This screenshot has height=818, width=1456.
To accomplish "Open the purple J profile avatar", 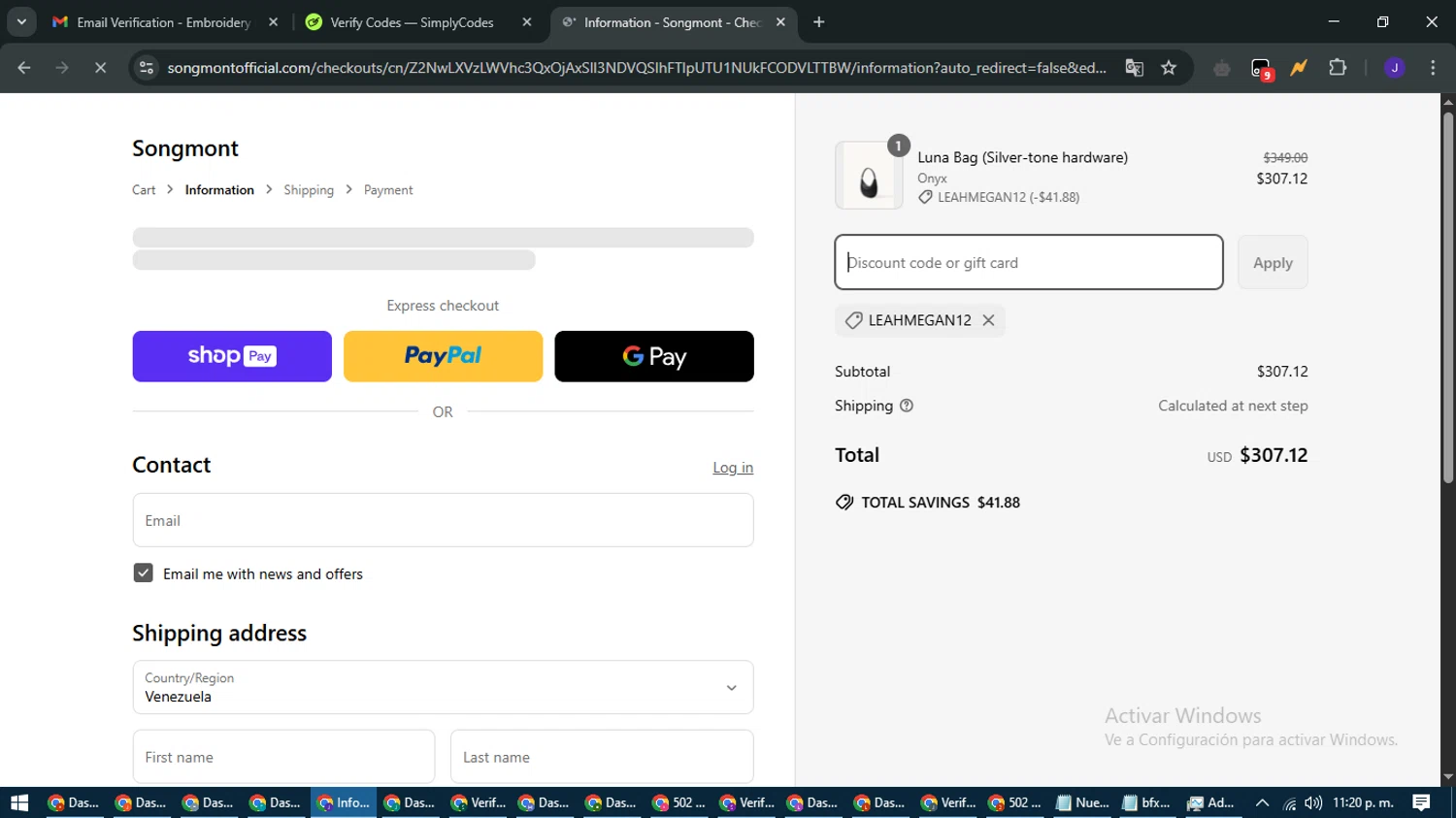I will click(1394, 68).
